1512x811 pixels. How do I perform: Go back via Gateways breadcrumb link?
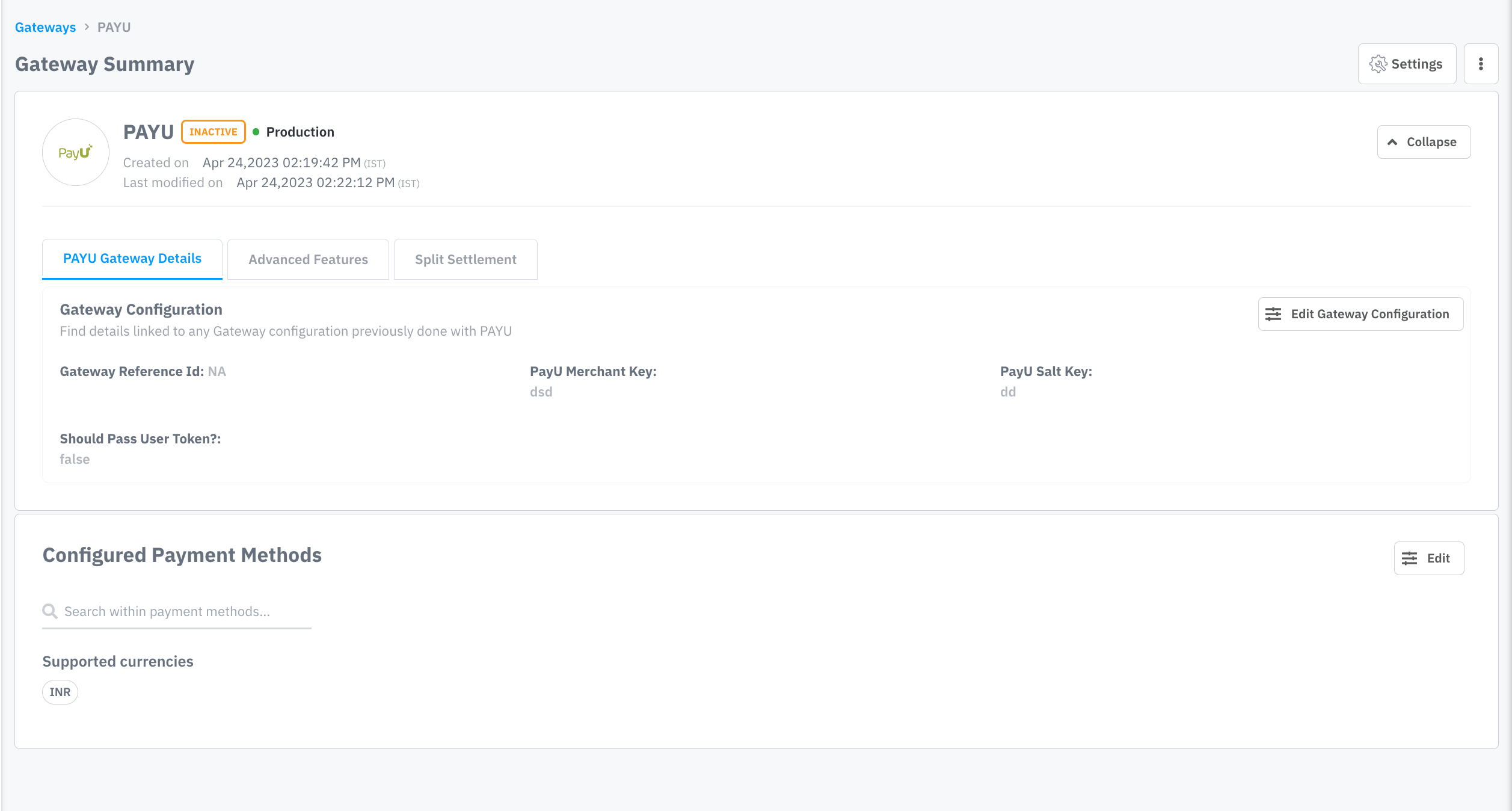pyautogui.click(x=46, y=27)
